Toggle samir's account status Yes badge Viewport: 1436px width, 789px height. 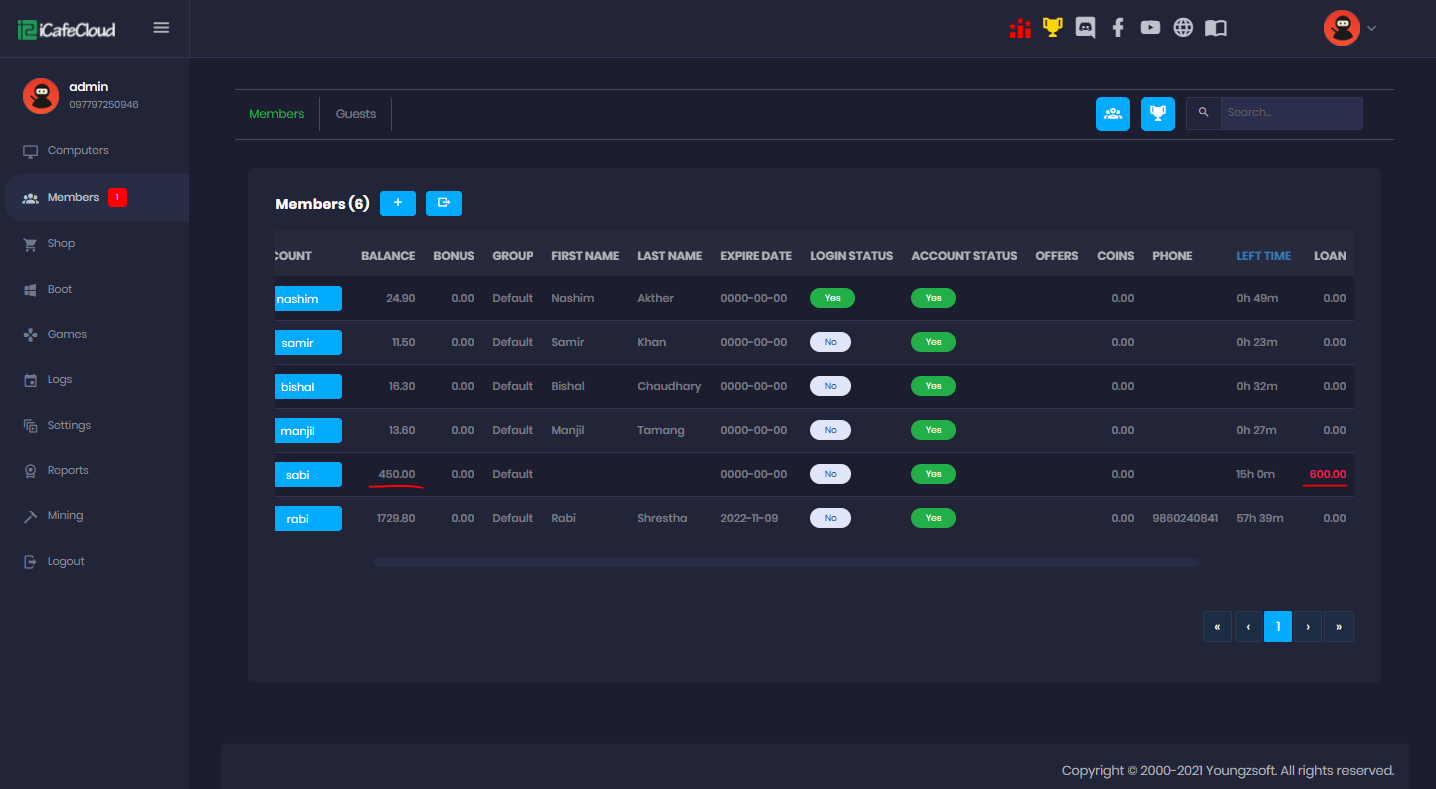point(933,342)
